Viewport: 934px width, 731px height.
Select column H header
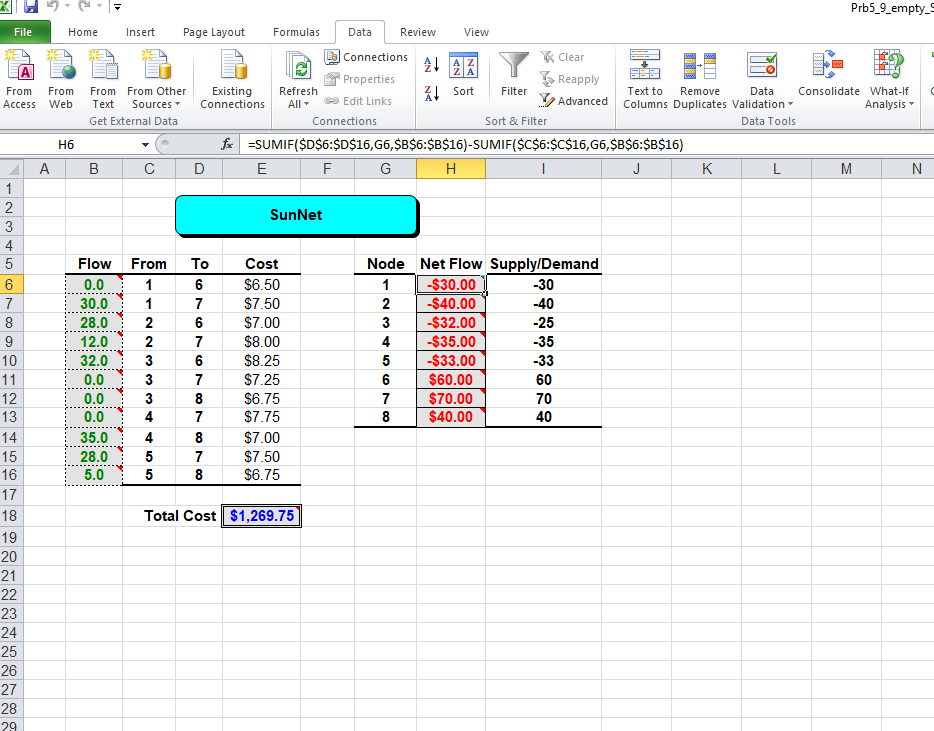451,169
